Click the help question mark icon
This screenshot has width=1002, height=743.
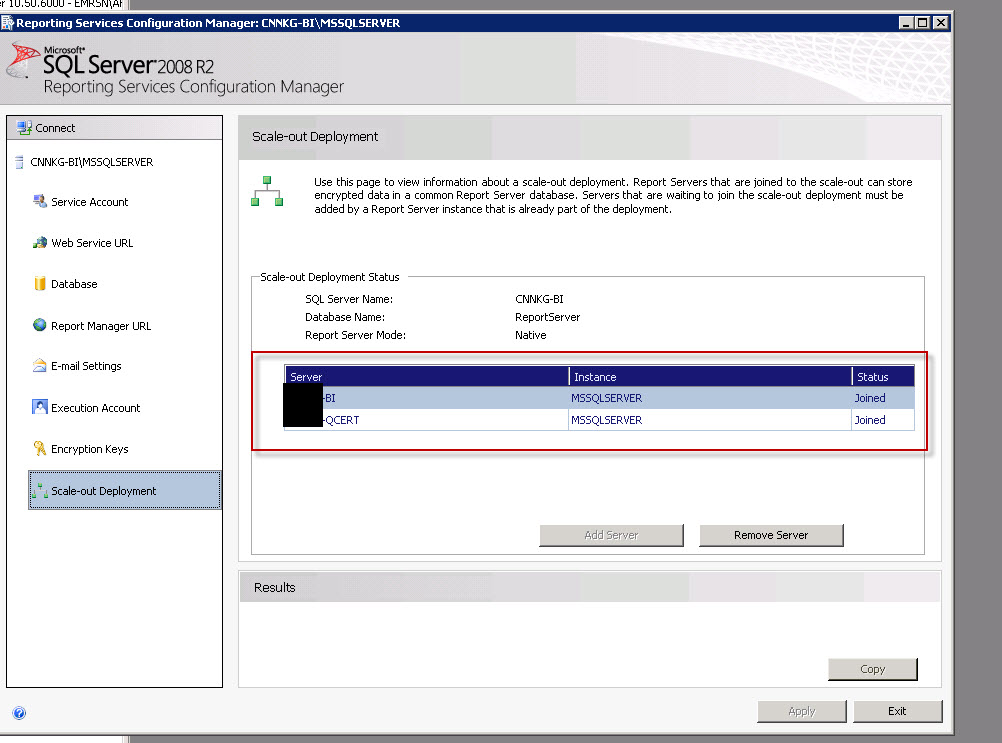point(19,713)
